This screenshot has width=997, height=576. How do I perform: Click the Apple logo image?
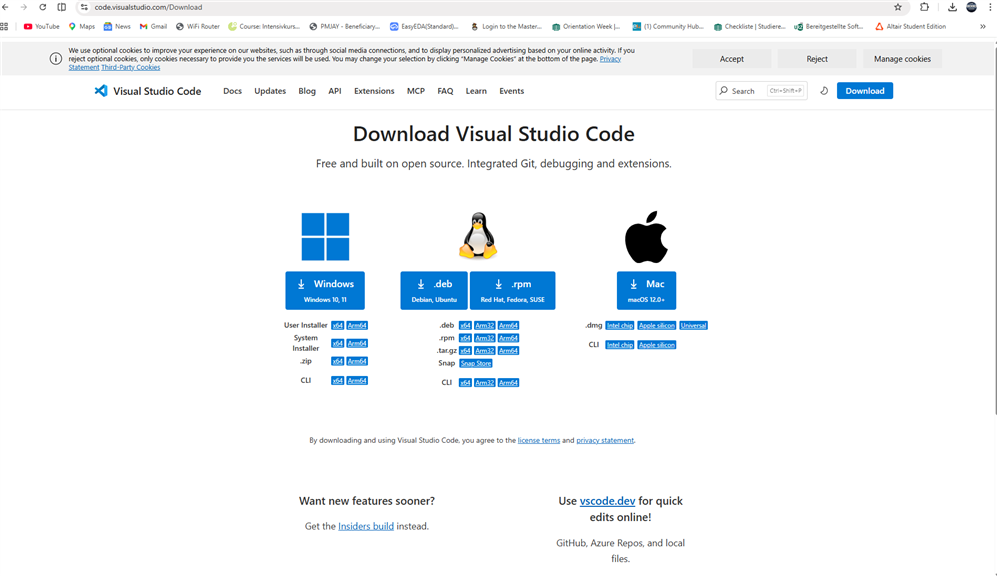[646, 237]
